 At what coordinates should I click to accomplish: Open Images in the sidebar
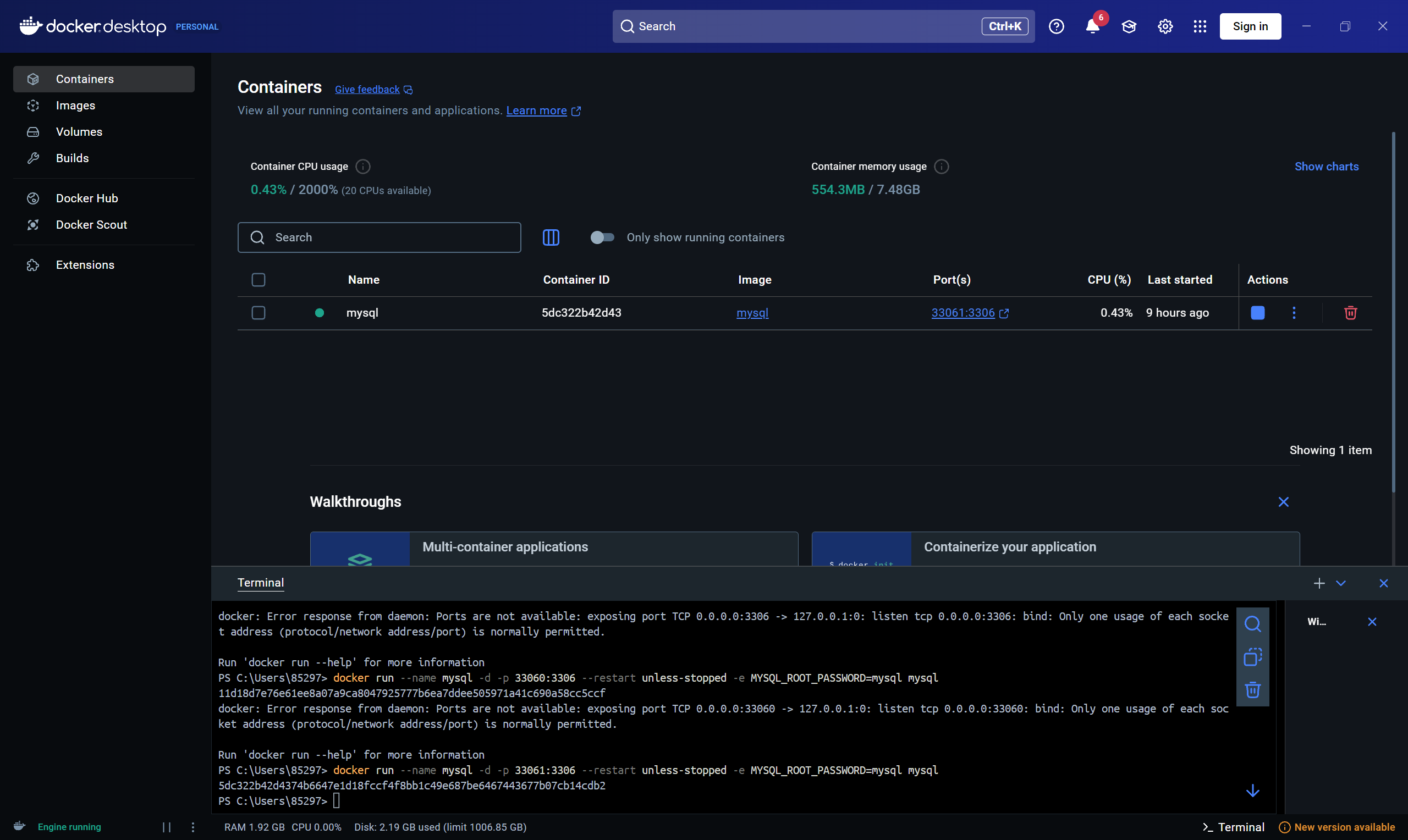(75, 106)
